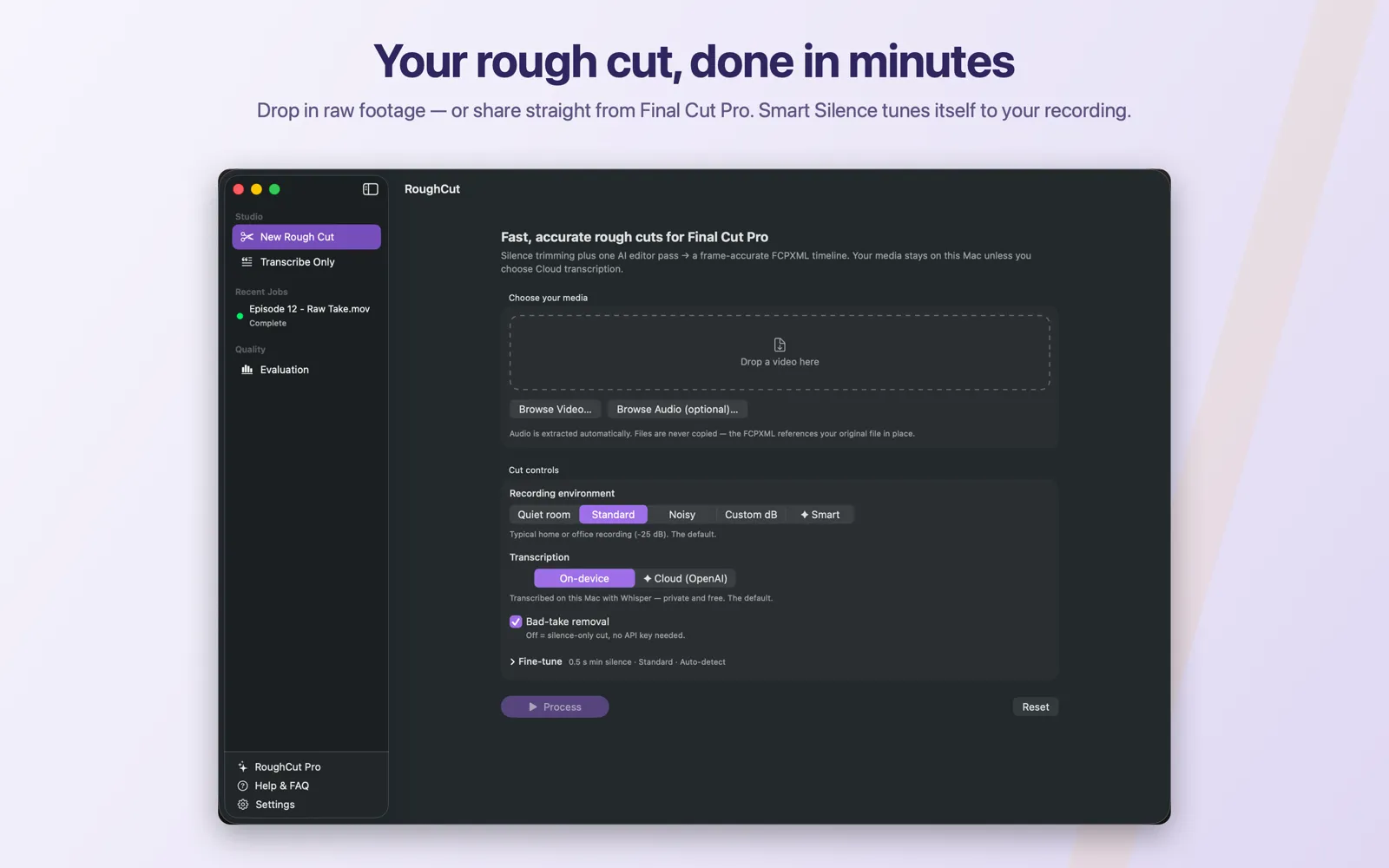1389x868 pixels.
Task: Click the Fine-tune summary '0.5 s min silence' text
Action: click(600, 662)
